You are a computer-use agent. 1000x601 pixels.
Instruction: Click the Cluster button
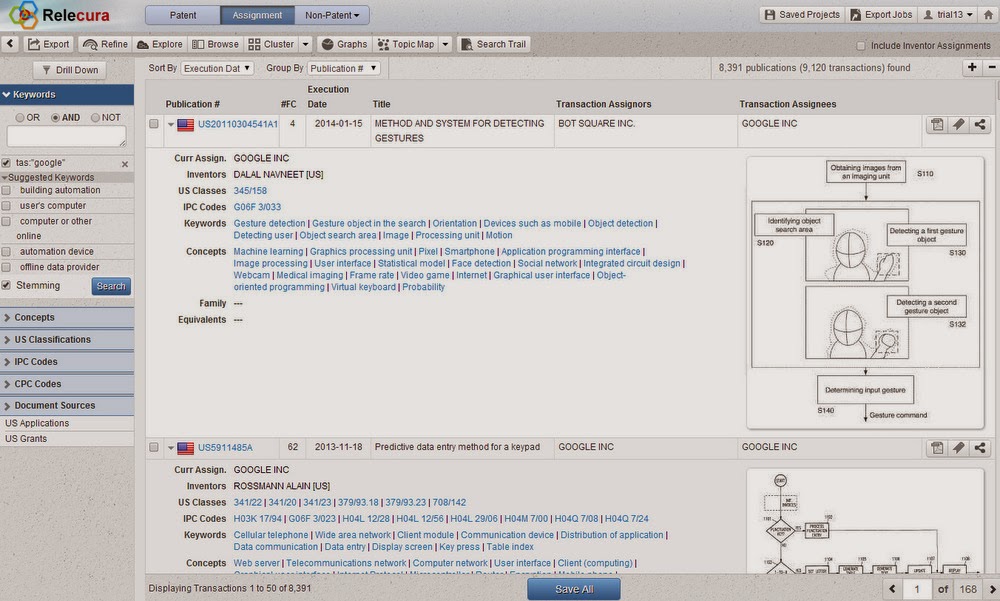tap(271, 44)
